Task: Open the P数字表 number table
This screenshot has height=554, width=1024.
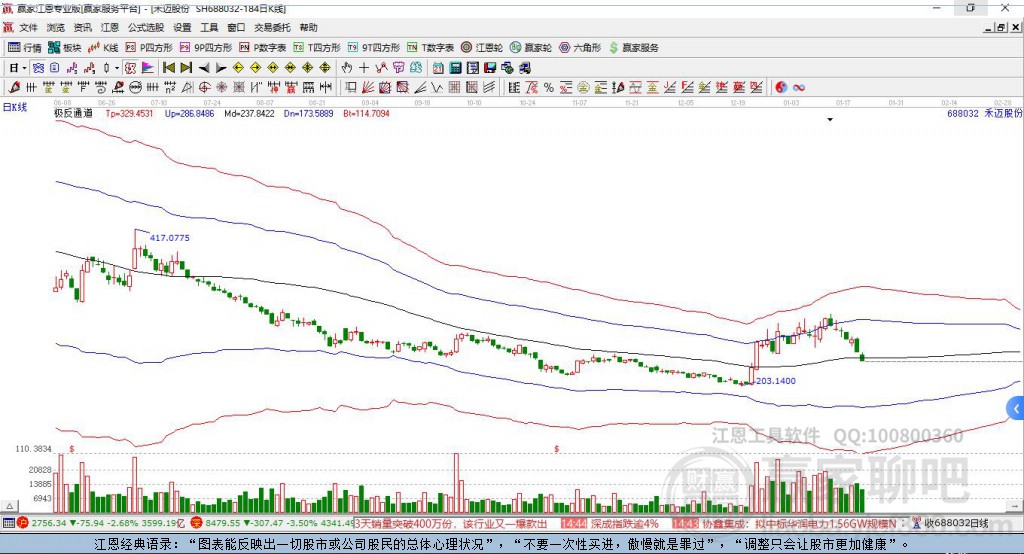Action: (x=263, y=48)
